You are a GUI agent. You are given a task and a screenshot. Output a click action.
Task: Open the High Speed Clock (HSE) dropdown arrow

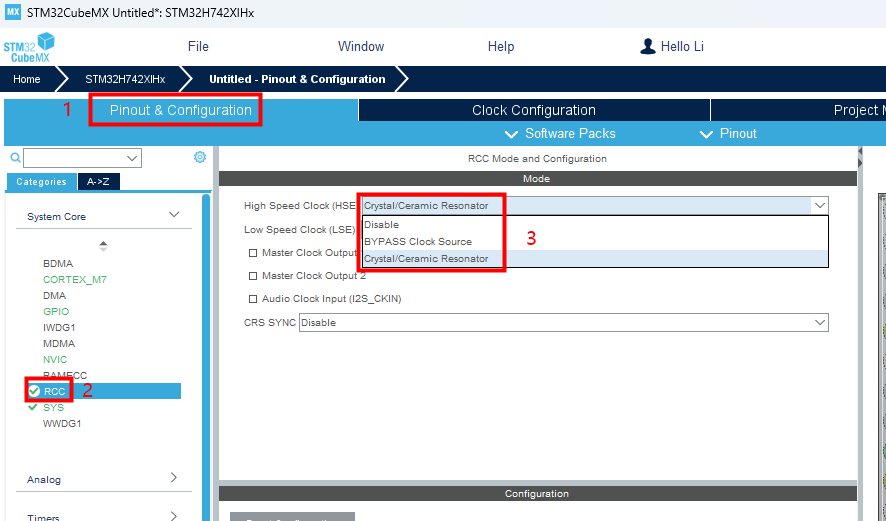[819, 206]
